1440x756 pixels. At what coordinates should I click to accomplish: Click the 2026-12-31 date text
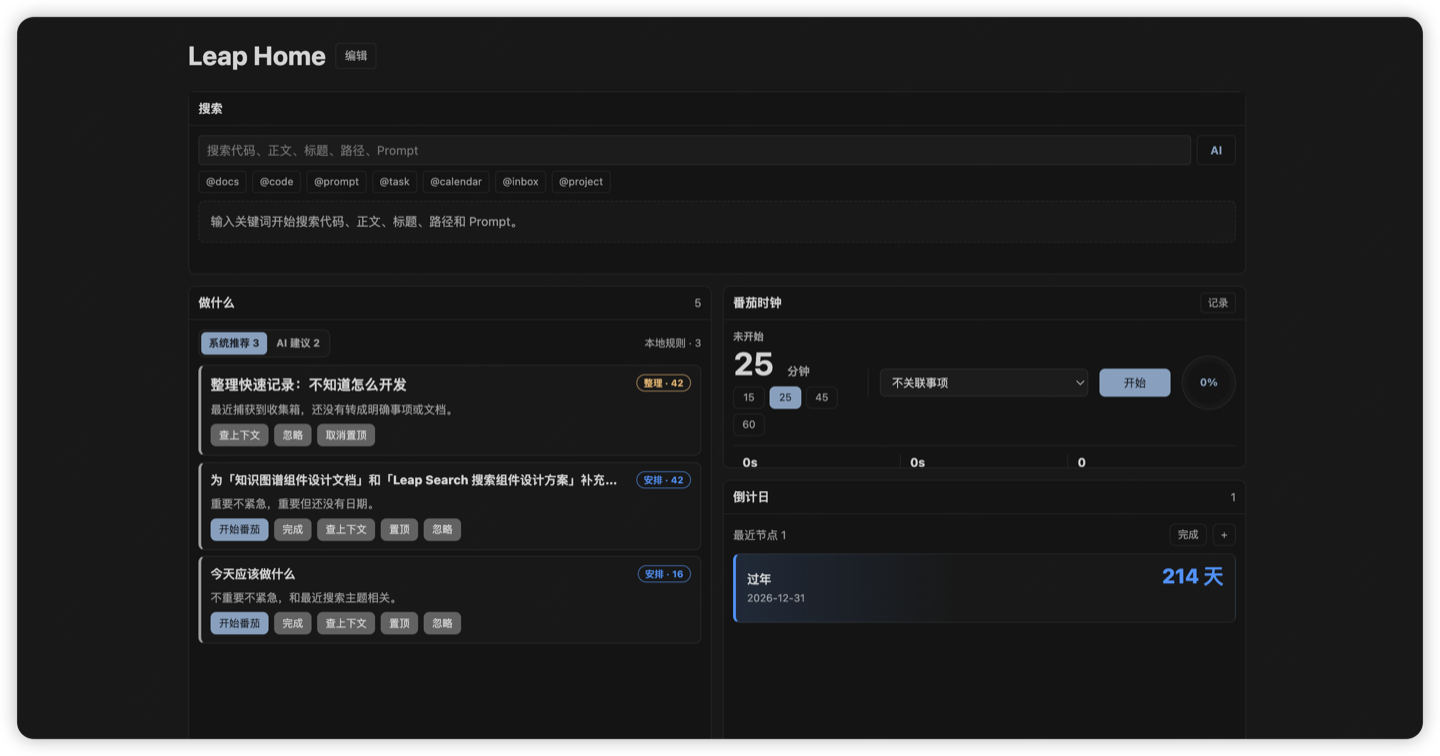tap(776, 598)
